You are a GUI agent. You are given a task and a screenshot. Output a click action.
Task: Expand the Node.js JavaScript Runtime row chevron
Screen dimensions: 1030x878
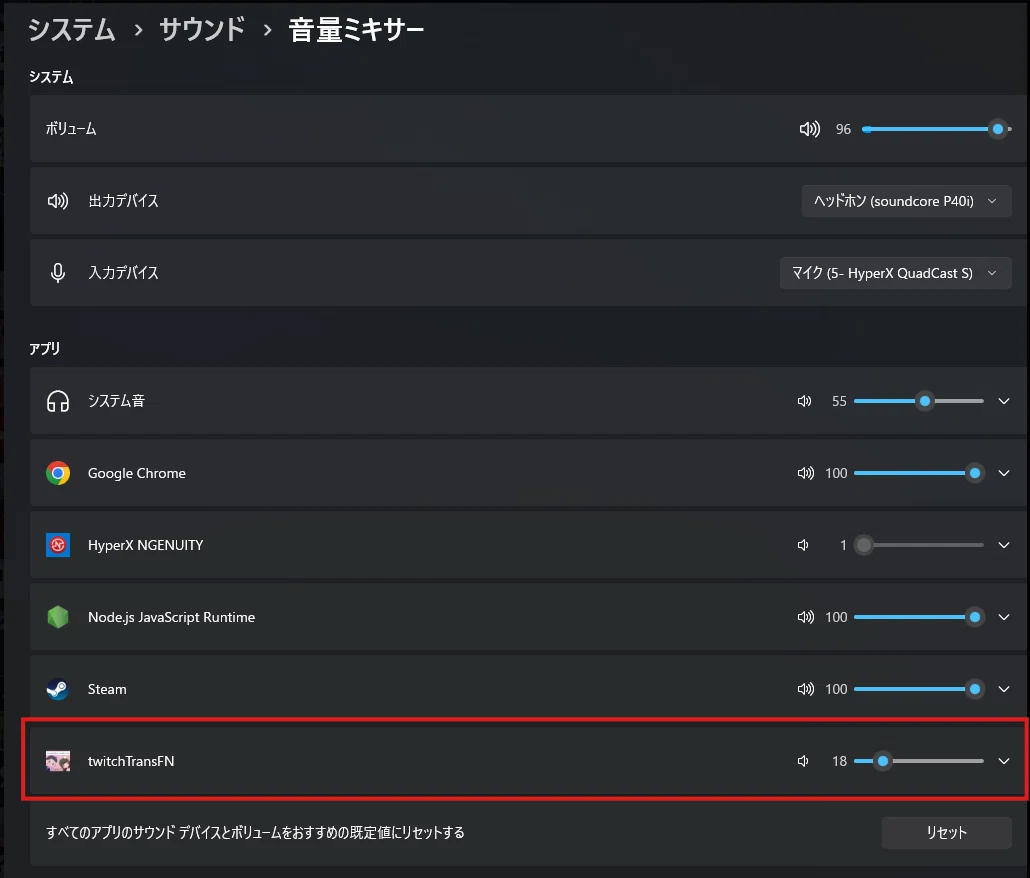click(1004, 617)
